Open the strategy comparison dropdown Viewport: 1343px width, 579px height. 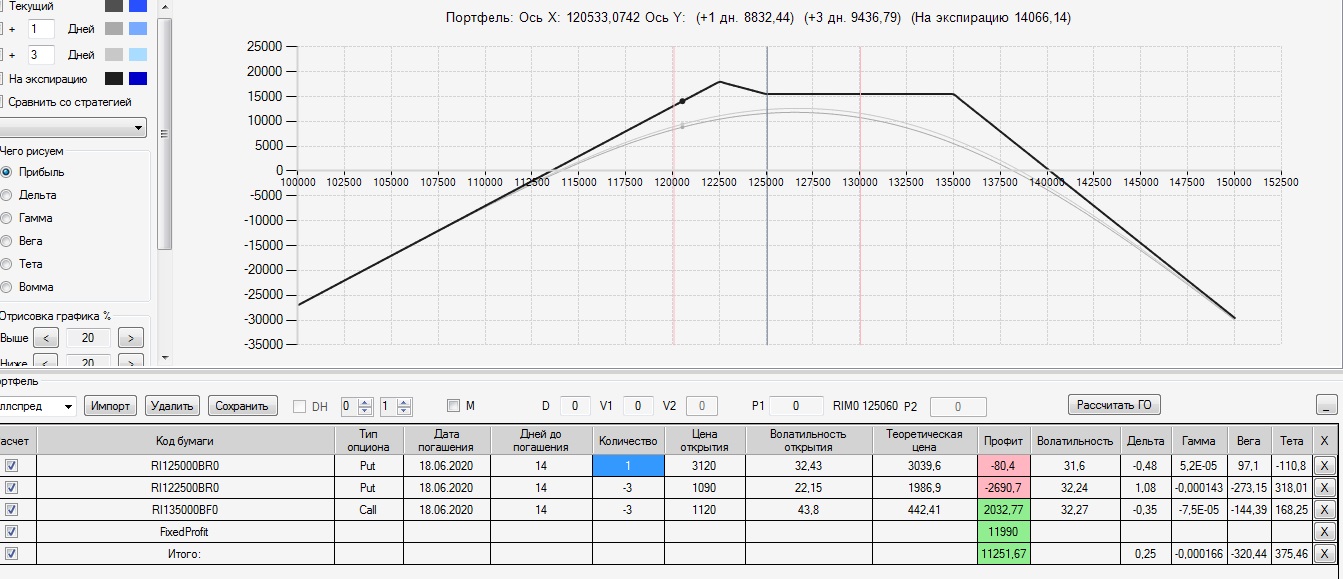pos(73,128)
